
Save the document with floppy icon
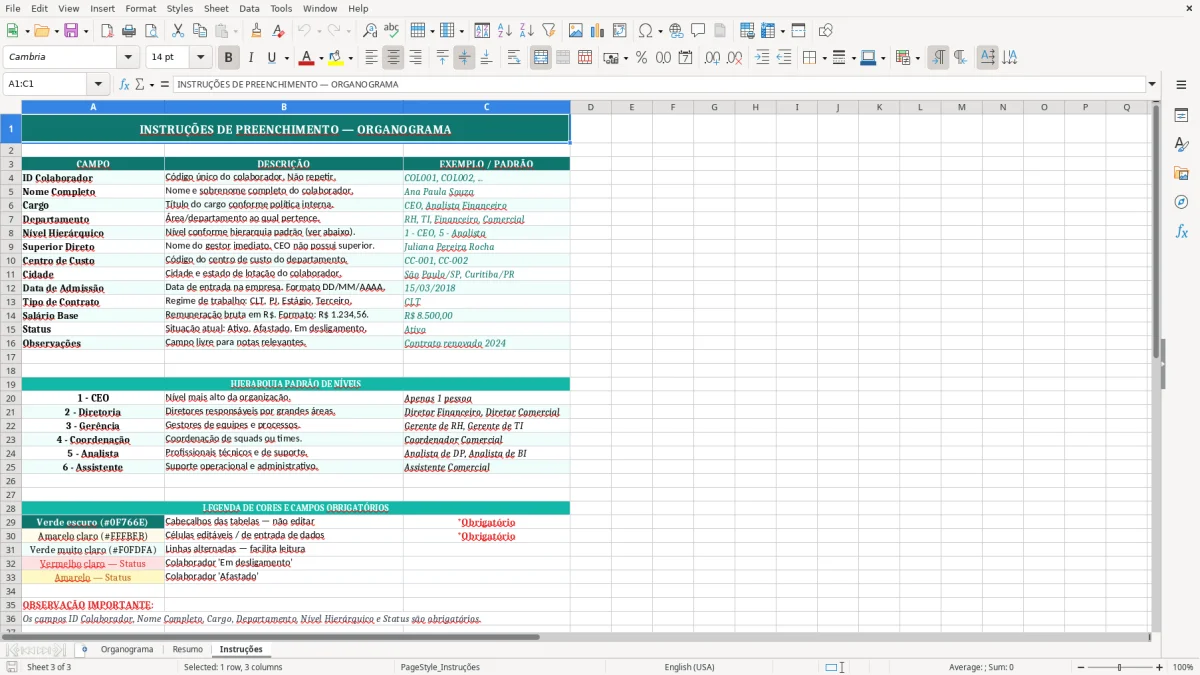(71, 31)
